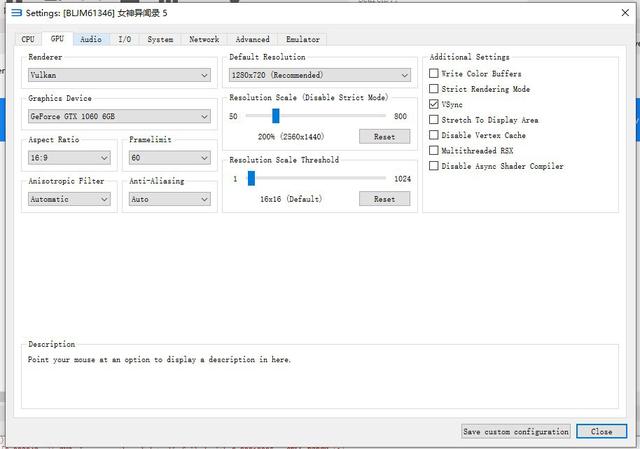
Task: Reset the Resolution Scale value
Action: pos(384,136)
